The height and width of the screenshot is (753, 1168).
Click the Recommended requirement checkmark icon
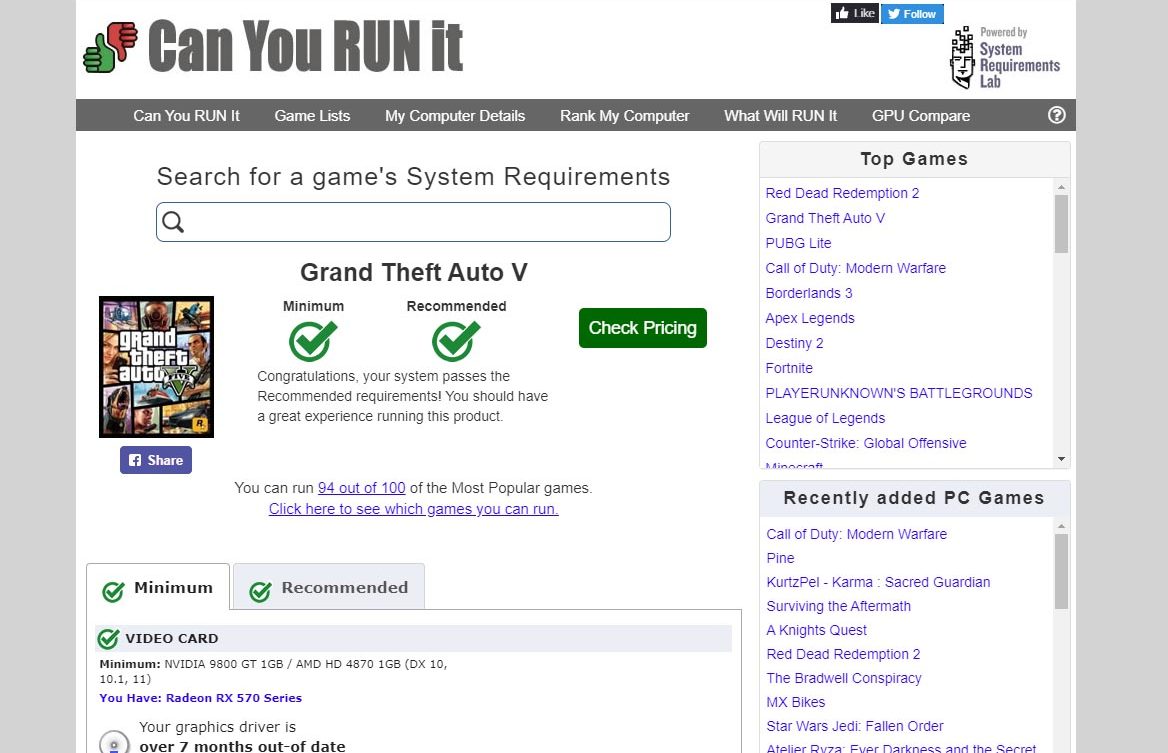tap(456, 340)
